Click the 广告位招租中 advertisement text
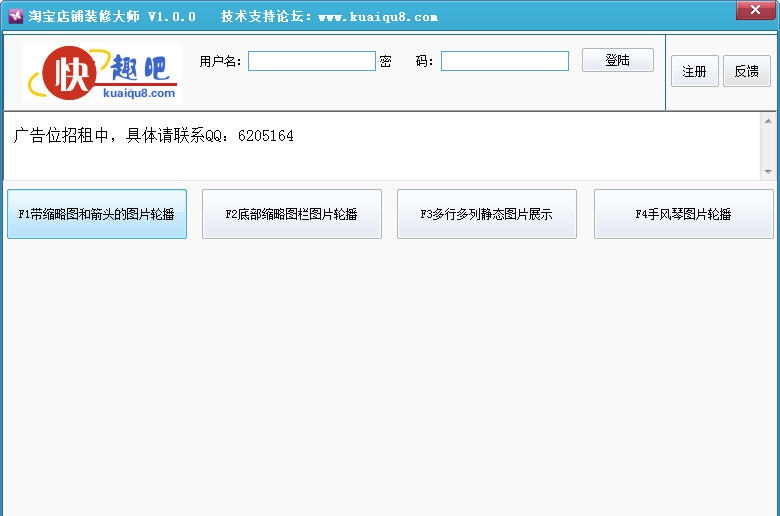780x516 pixels. click(154, 135)
